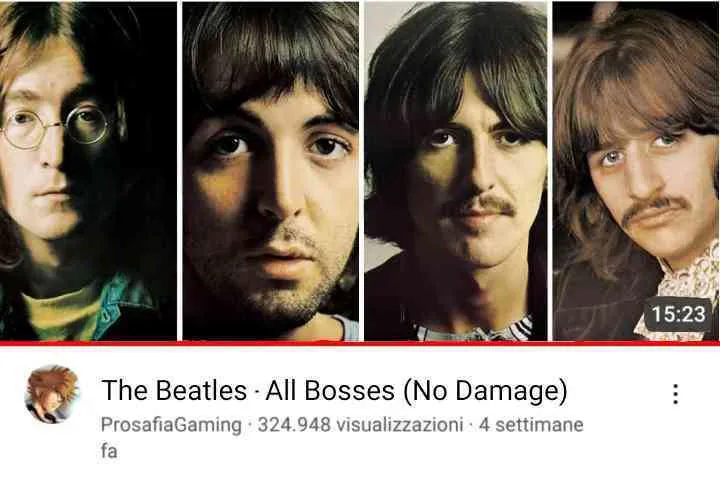This screenshot has width=720, height=482.
Task: Click the word 'fa' below the channel name
Action: pos(109,451)
